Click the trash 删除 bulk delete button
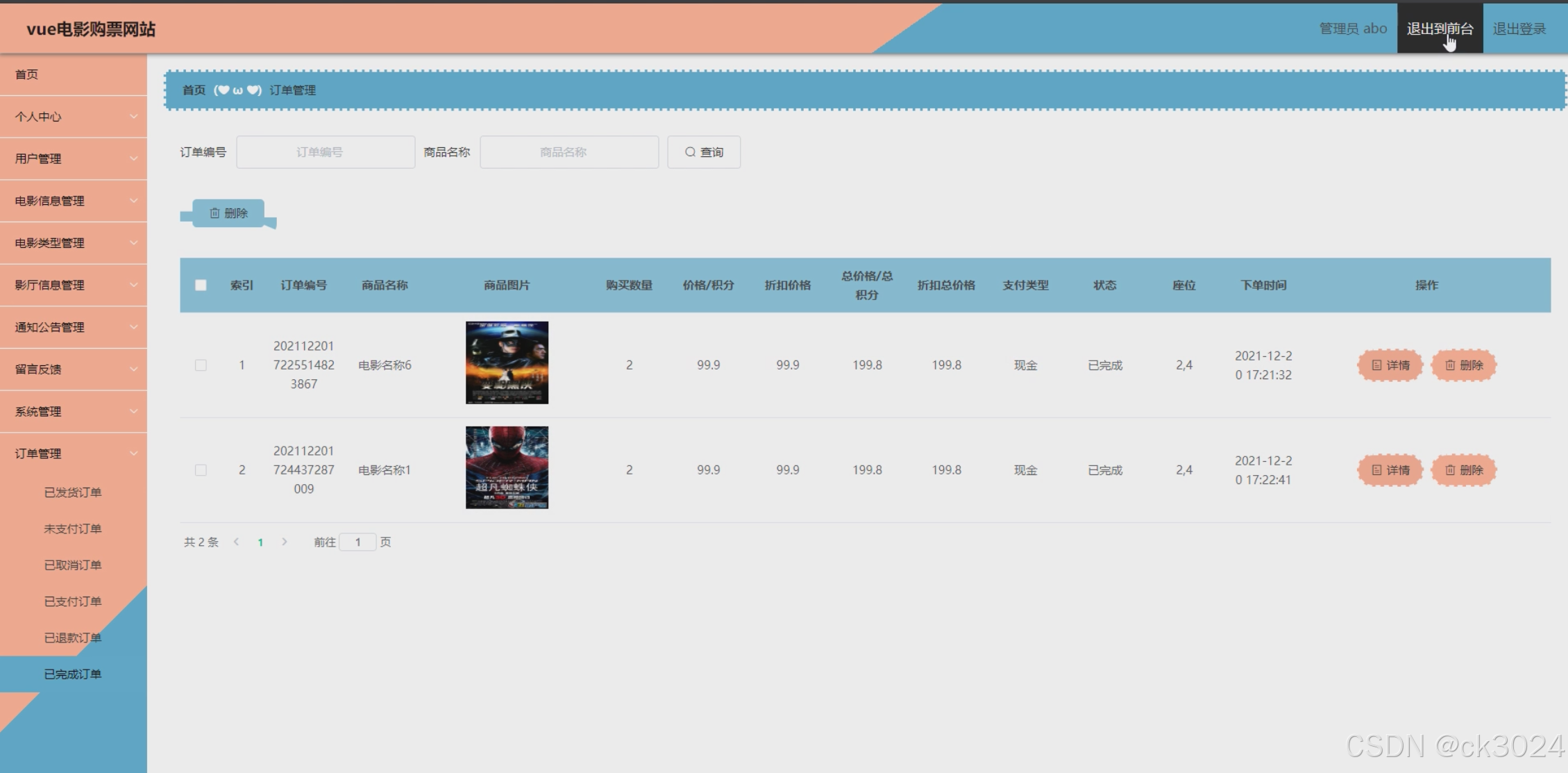1568x773 pixels. tap(228, 213)
